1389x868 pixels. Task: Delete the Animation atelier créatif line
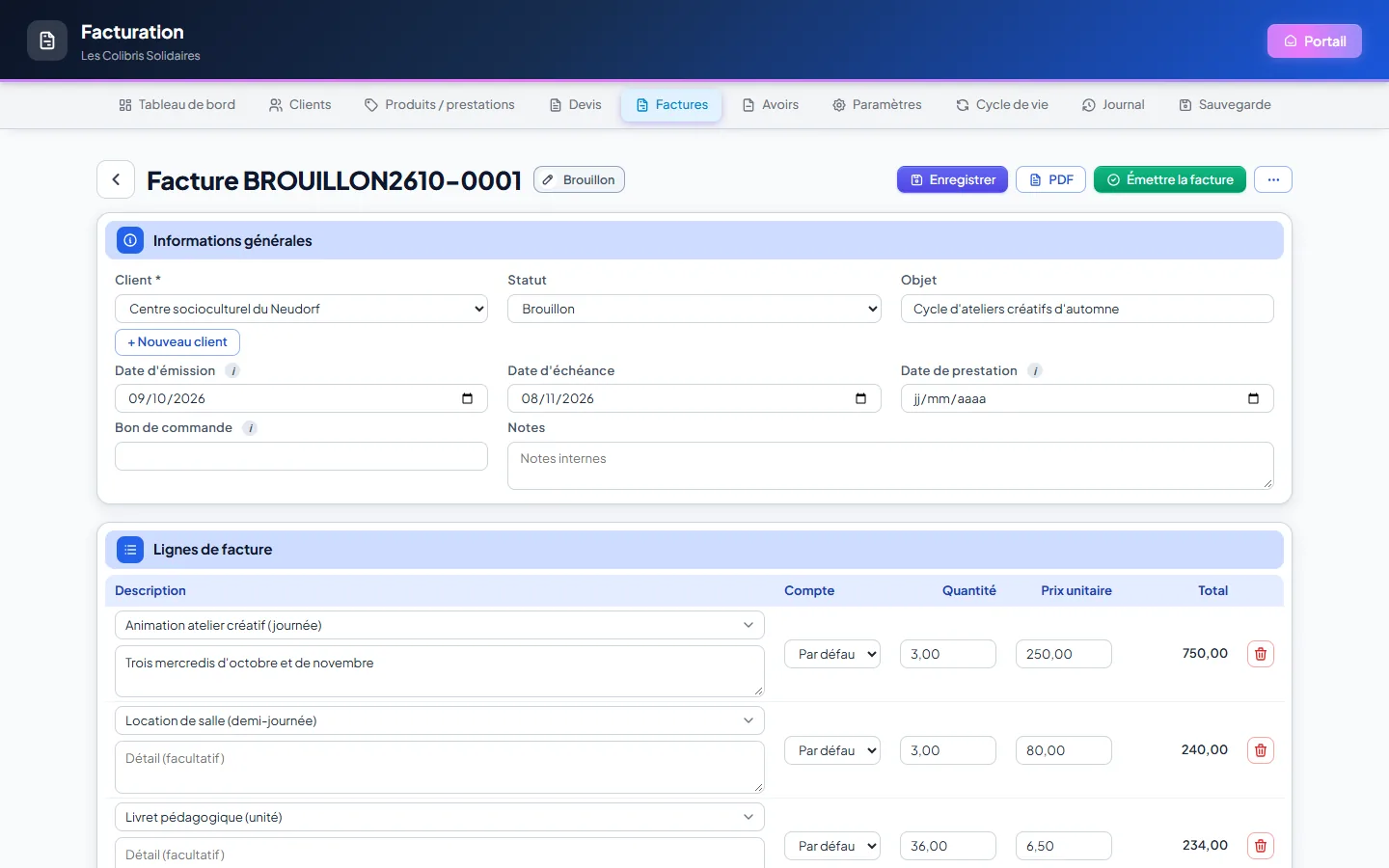click(1261, 654)
